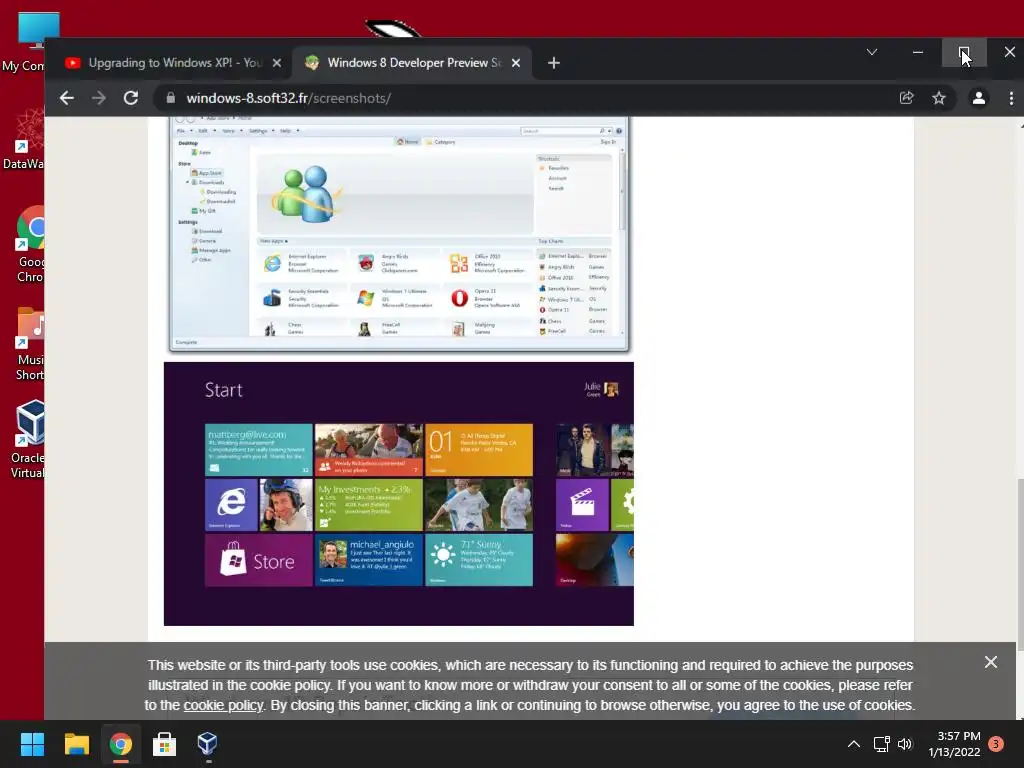This screenshot has width=1024, height=768.
Task: Click the page vertical scrollbar
Action: (x=1020, y=564)
